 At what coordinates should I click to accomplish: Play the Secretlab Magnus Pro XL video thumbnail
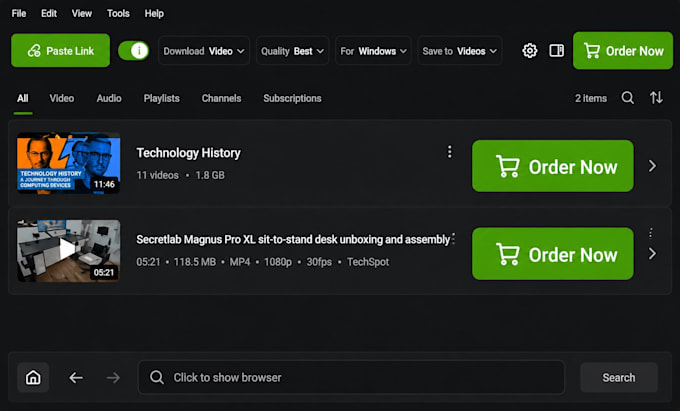69,251
